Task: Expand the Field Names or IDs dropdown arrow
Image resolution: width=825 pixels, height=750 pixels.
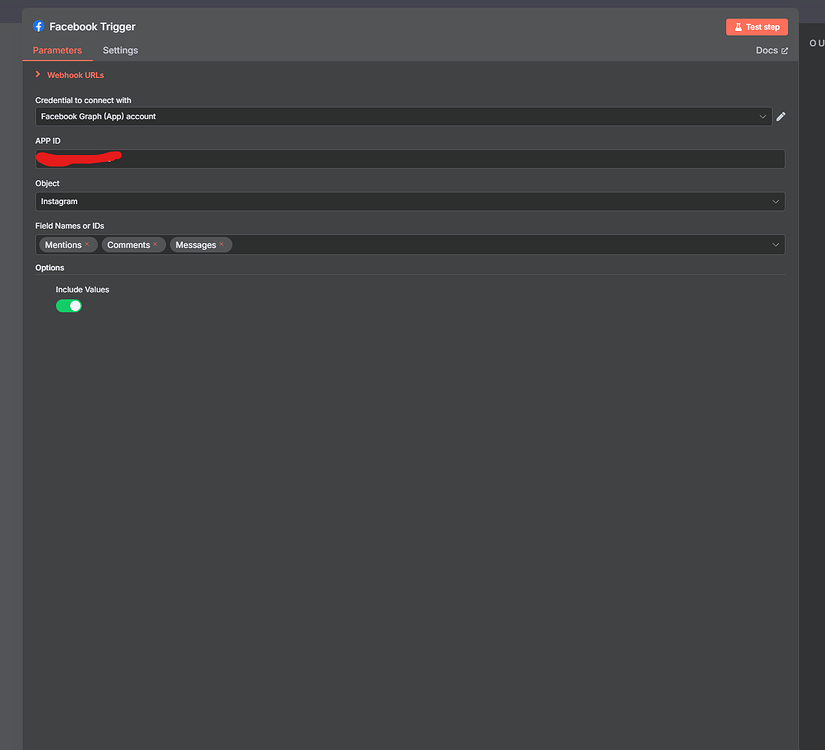Action: click(775, 244)
